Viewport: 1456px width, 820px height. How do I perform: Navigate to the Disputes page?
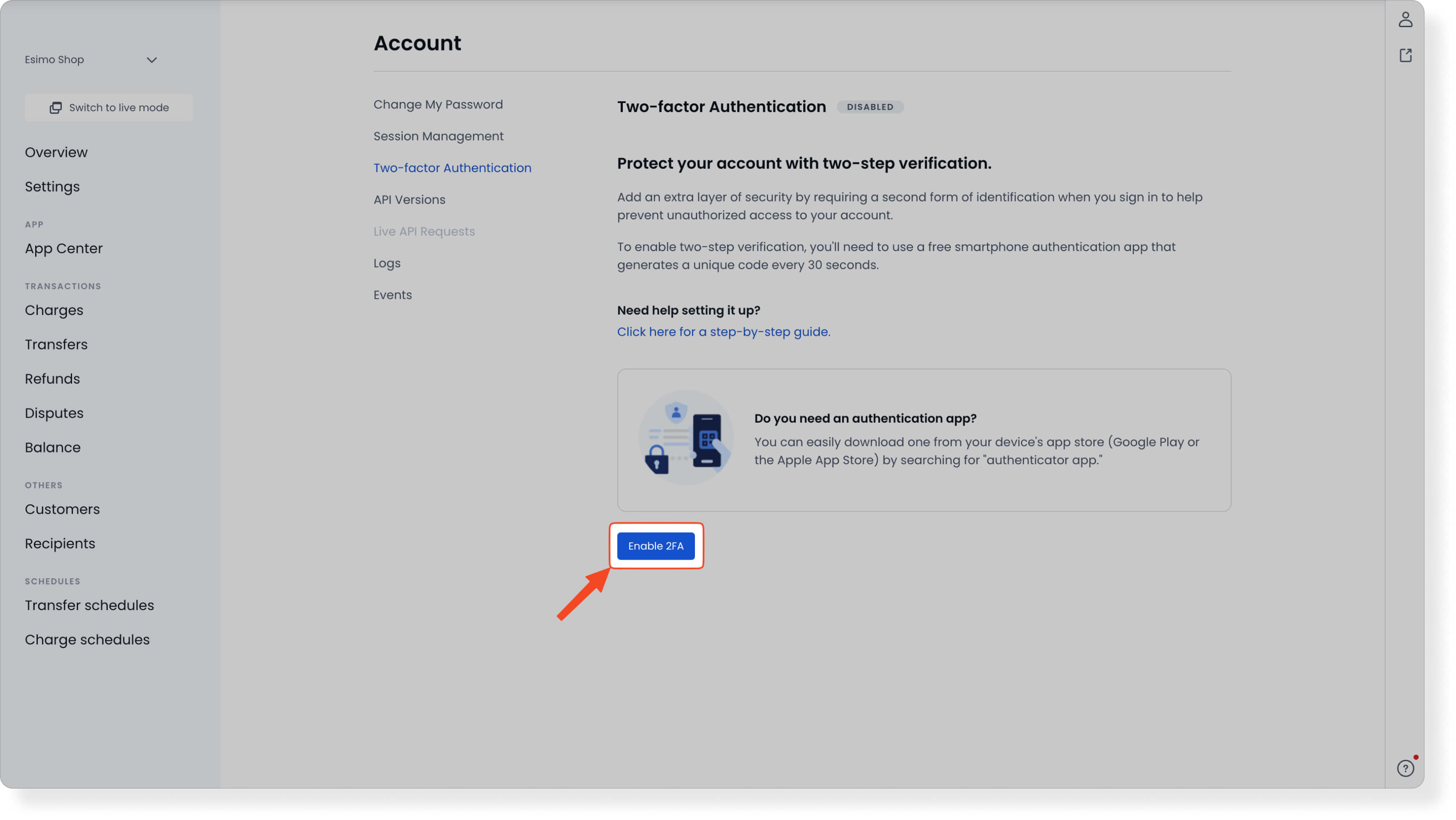coord(54,413)
